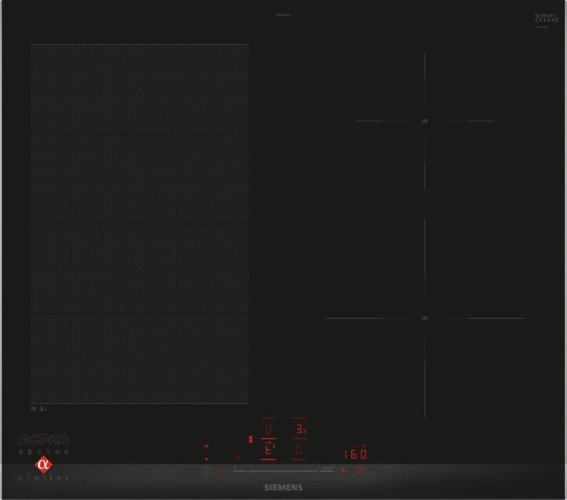Tap the red childproof lock symbol beside power
Screen dimensions: 567x500
point(222,470)
